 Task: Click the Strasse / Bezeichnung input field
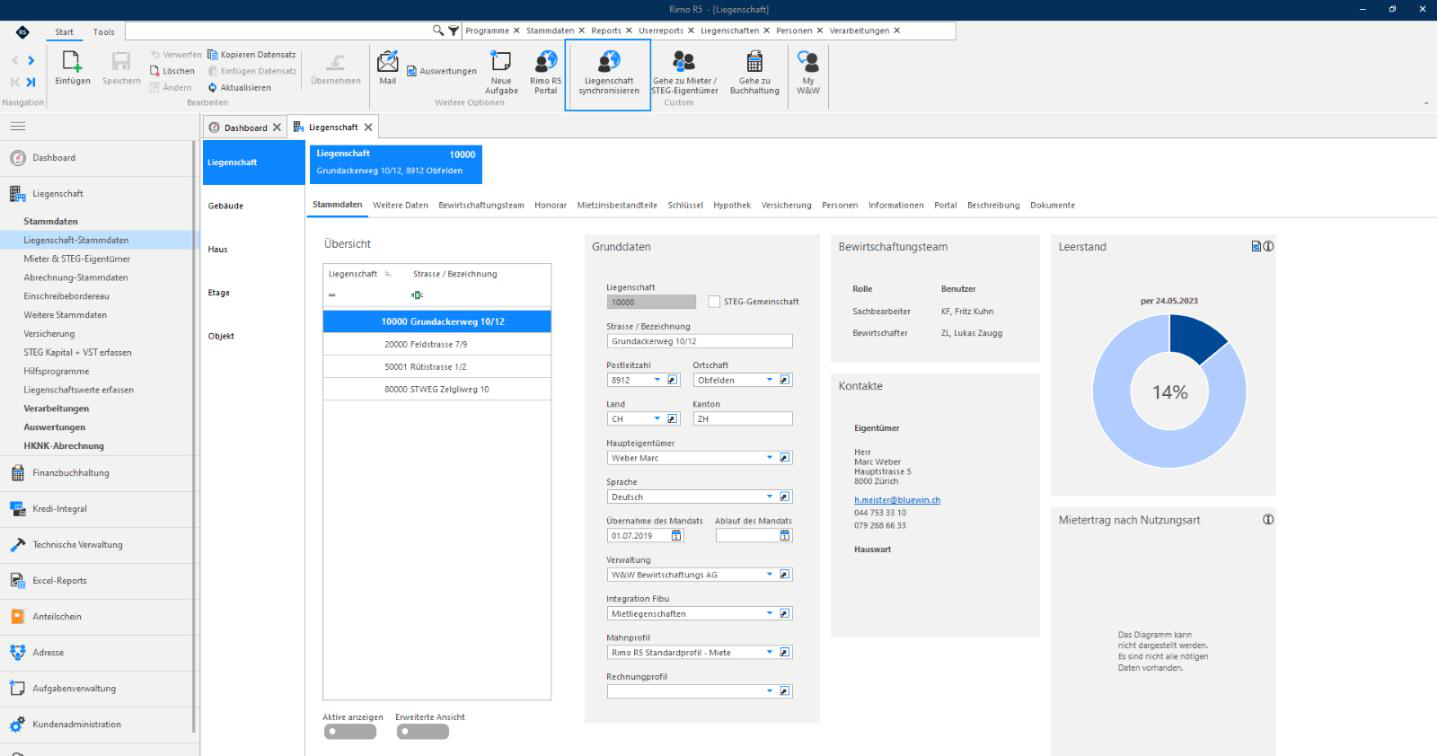tap(699, 341)
